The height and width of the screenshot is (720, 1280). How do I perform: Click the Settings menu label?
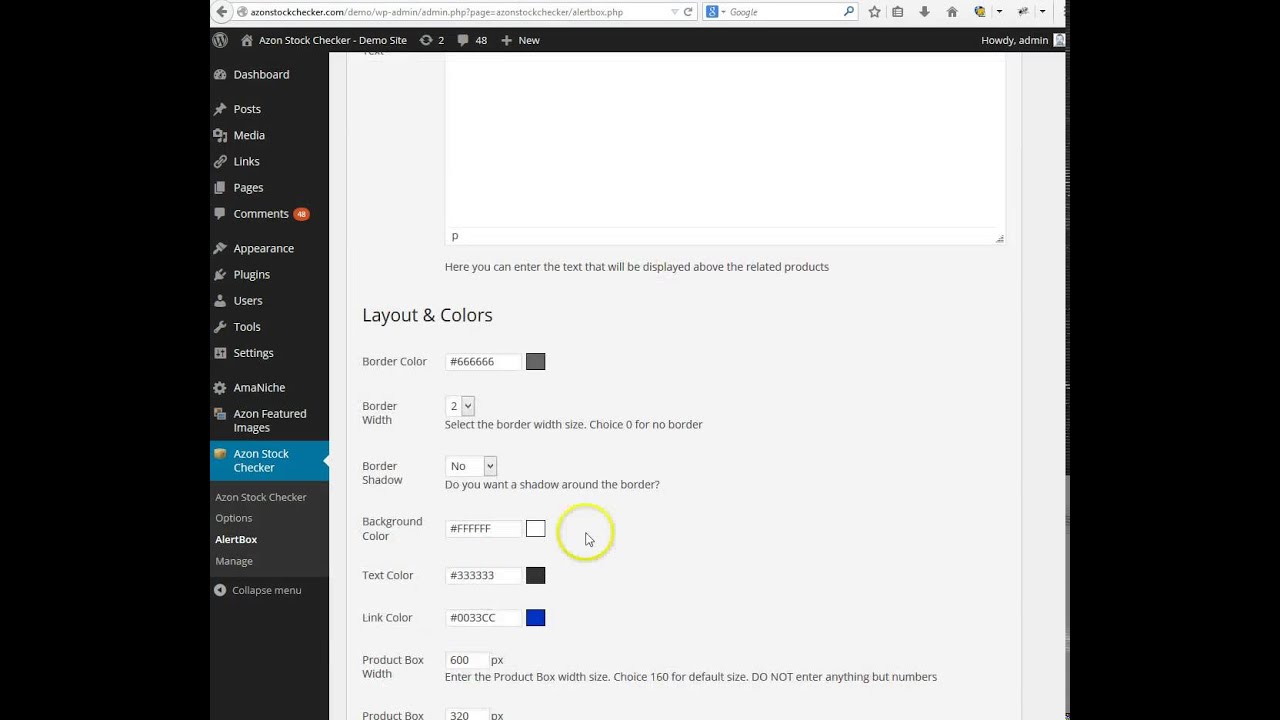[x=254, y=353]
